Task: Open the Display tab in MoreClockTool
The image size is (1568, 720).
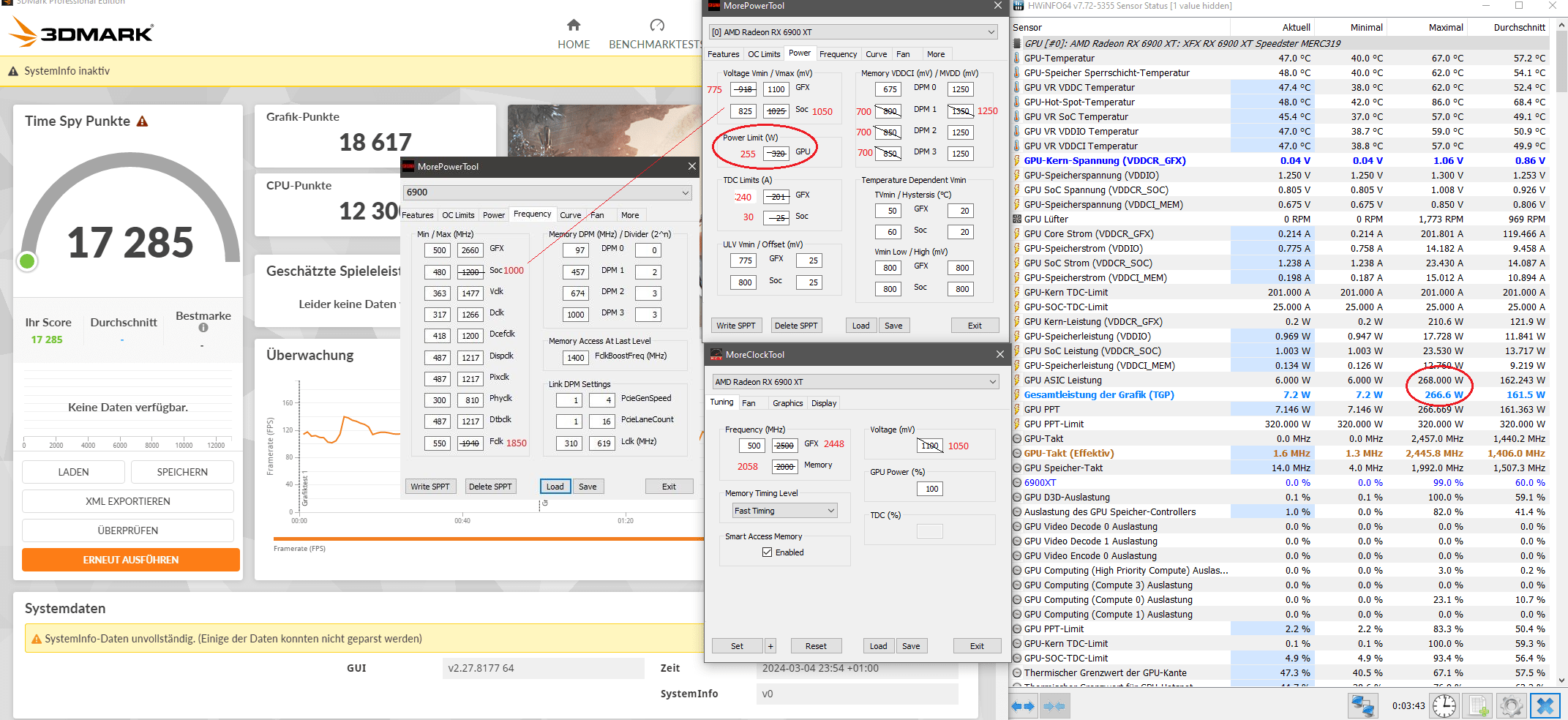Action: [824, 403]
